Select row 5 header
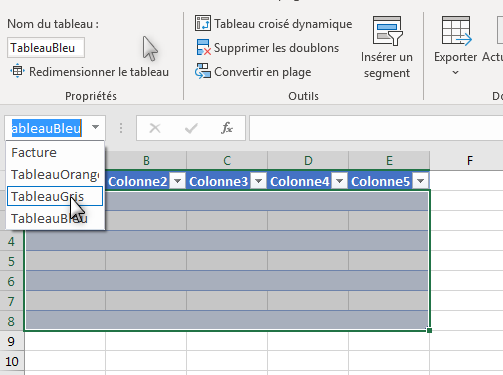This screenshot has height=375, width=503. click(11, 261)
